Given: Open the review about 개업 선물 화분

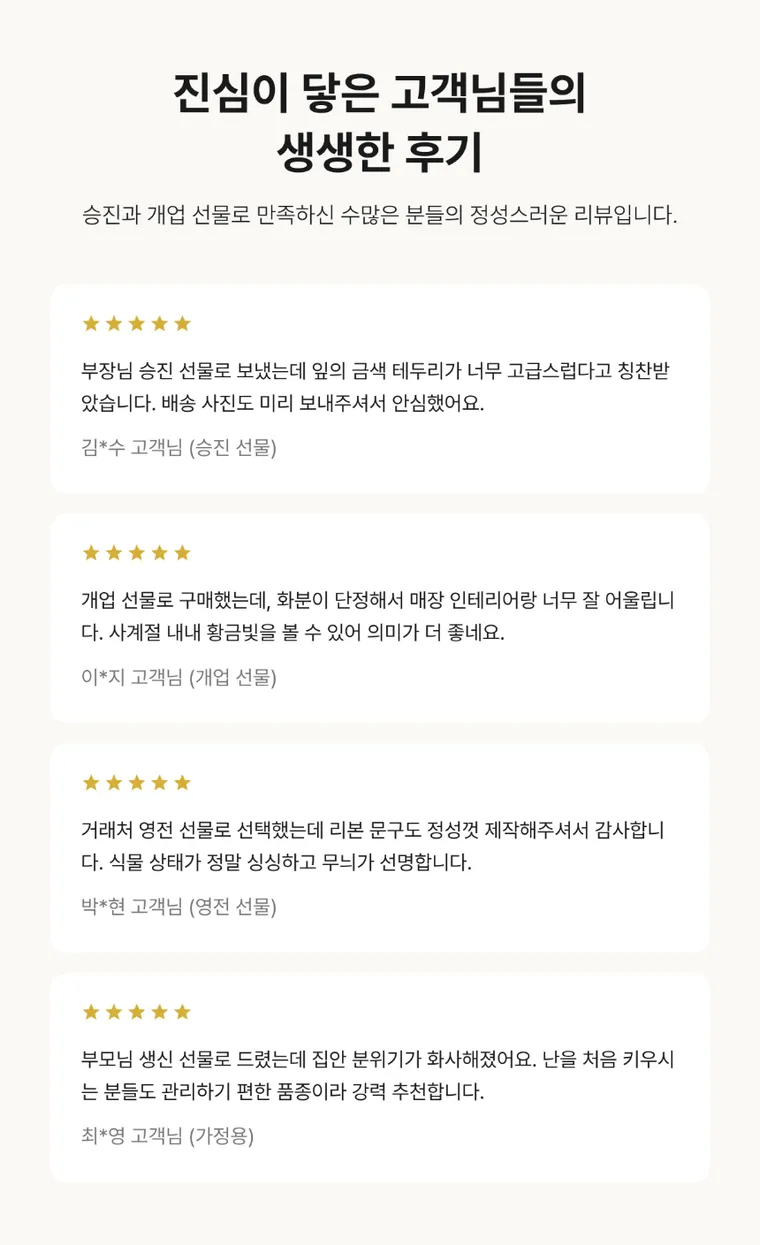Looking at the screenshot, I should (x=380, y=618).
